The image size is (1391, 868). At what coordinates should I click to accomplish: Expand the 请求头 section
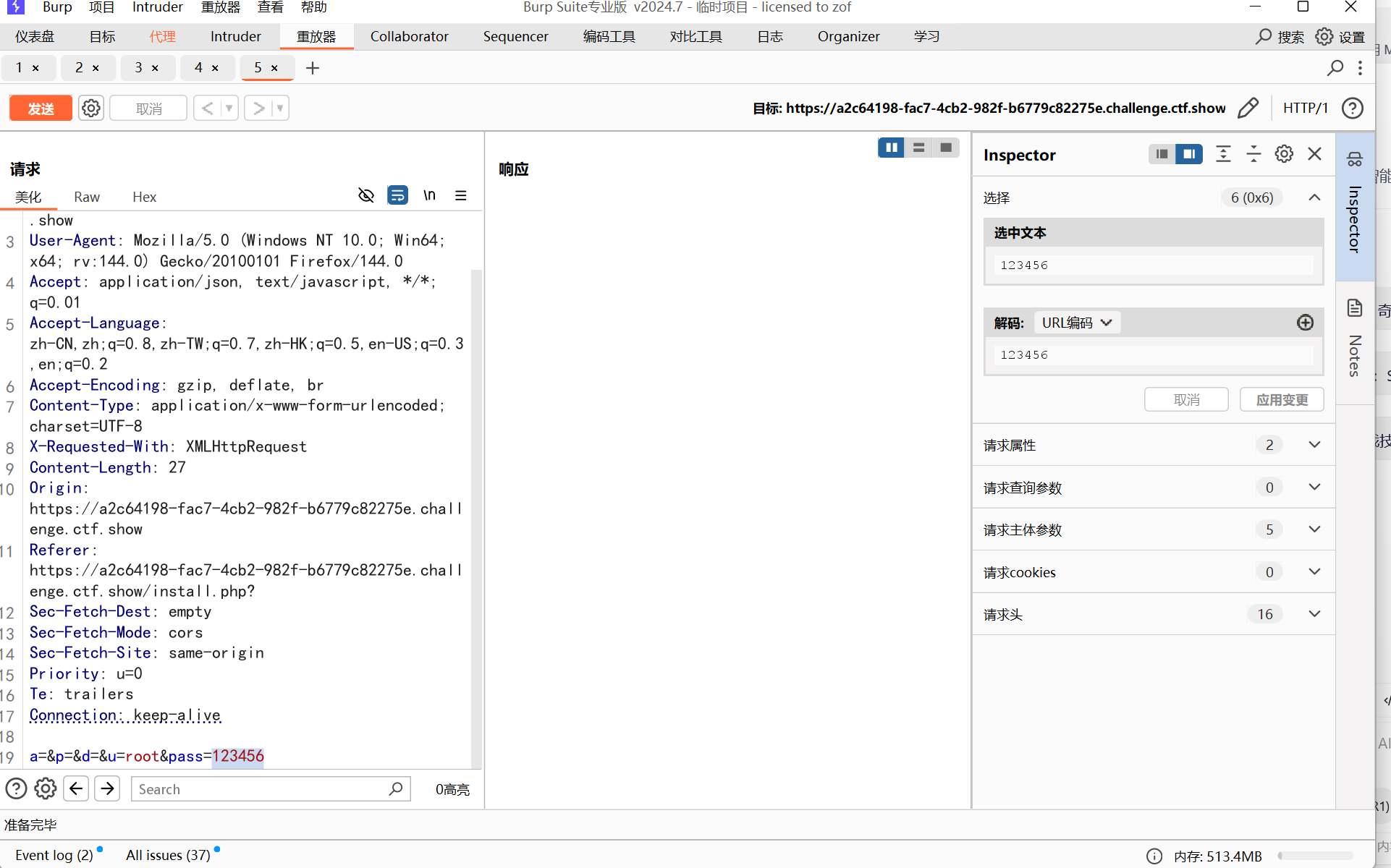point(1314,614)
